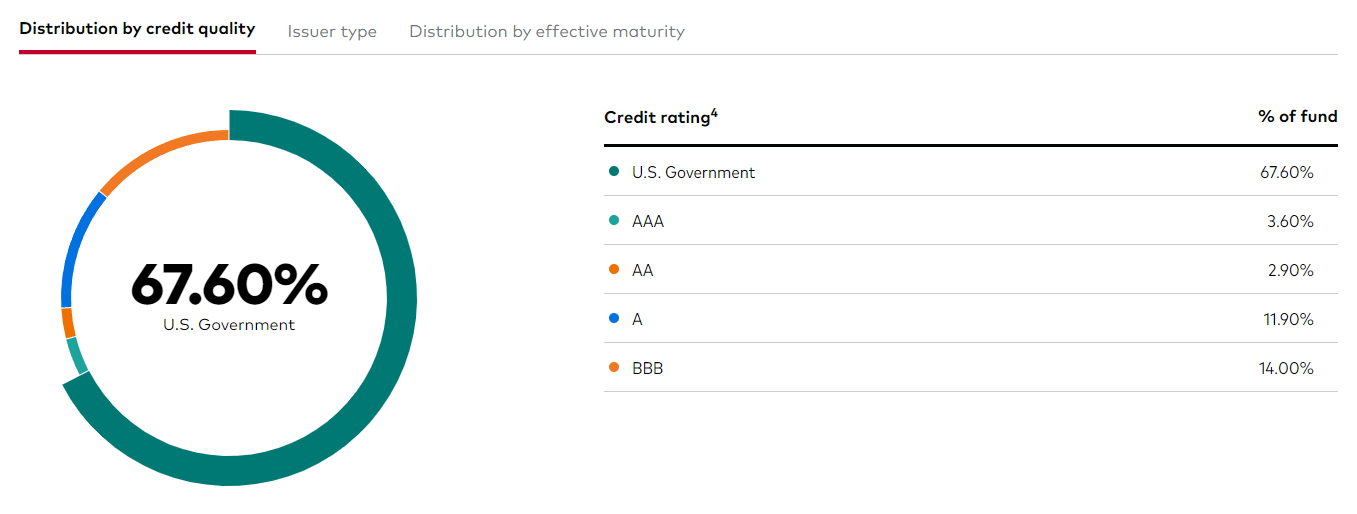This screenshot has width=1357, height=514.
Task: Click the small orange AA donut segment
Action: pos(68,323)
